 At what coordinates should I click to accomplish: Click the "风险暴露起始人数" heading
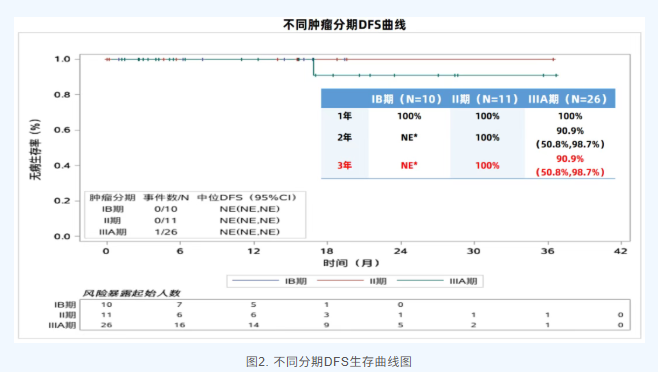click(131, 293)
